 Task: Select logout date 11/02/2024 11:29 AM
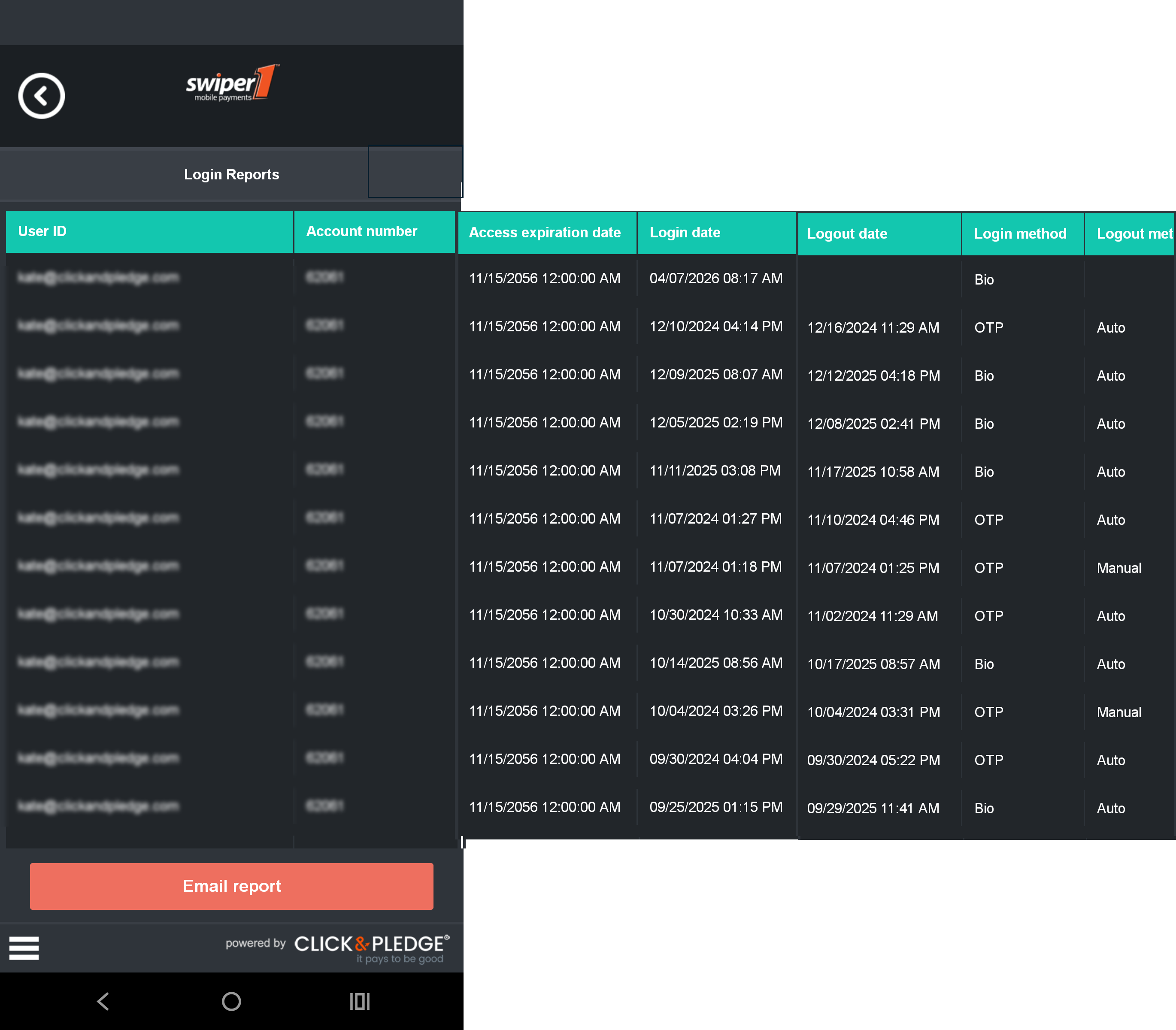[x=873, y=616]
